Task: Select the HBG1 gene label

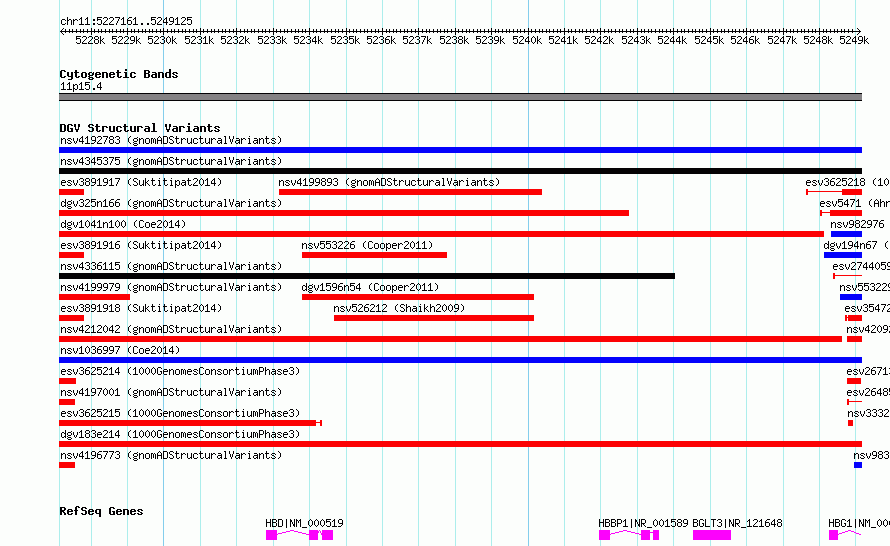Action: 859,523
